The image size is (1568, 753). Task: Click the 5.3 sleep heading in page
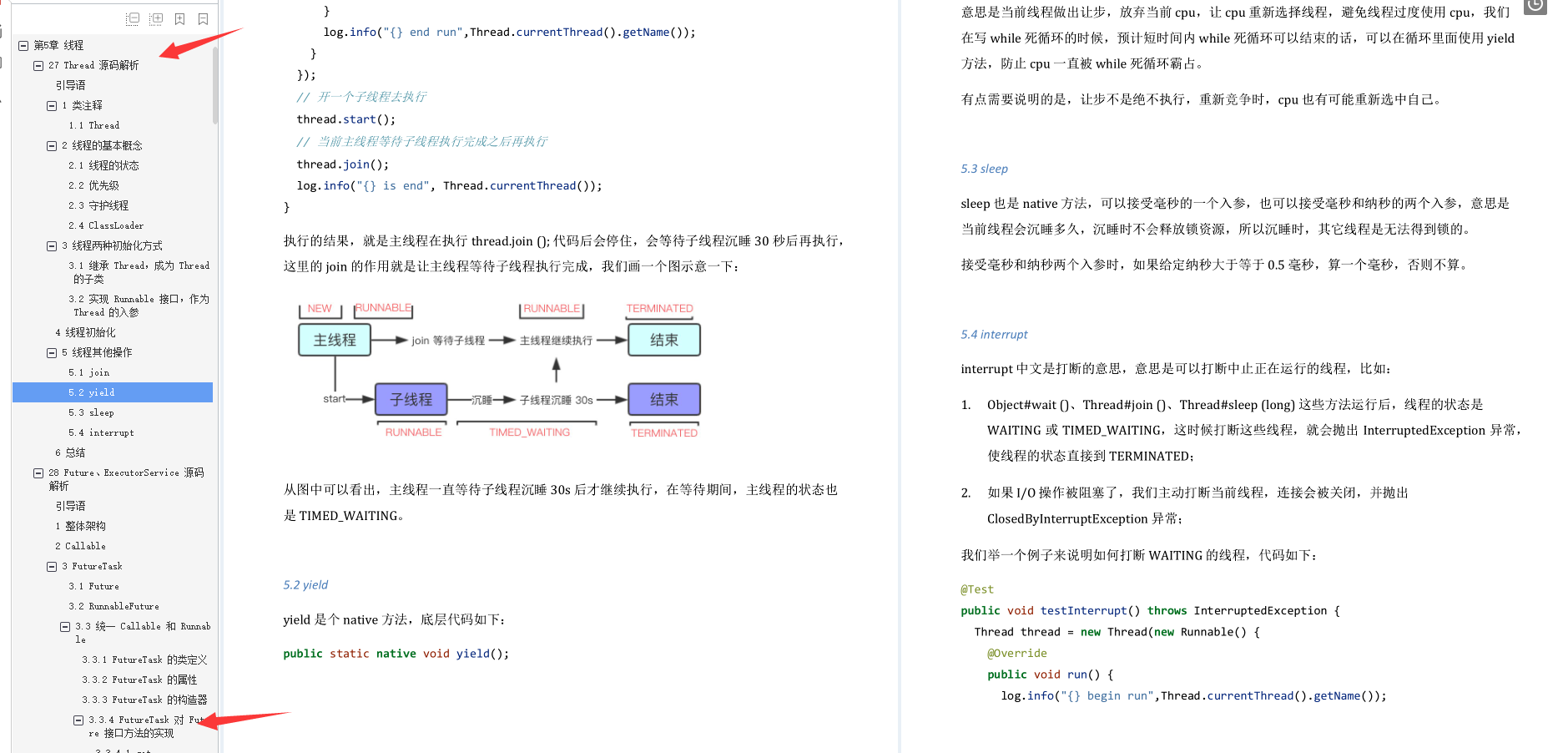(984, 169)
